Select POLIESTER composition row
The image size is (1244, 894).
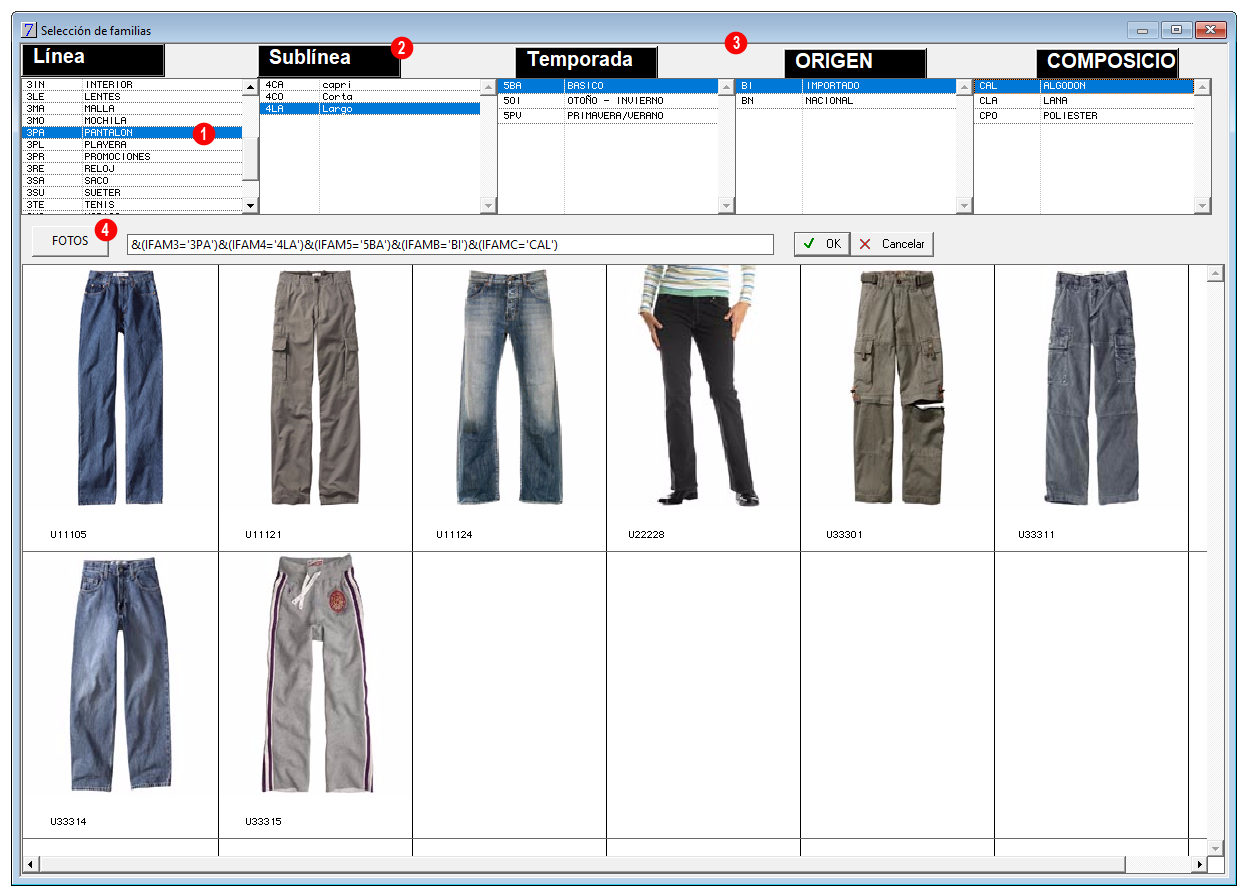coord(1084,116)
